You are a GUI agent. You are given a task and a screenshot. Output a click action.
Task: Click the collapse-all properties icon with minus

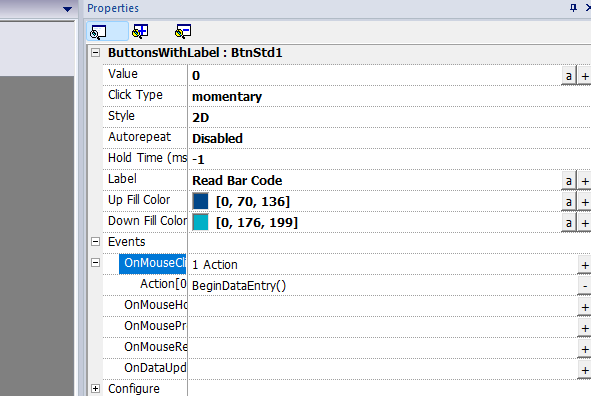coord(183,31)
